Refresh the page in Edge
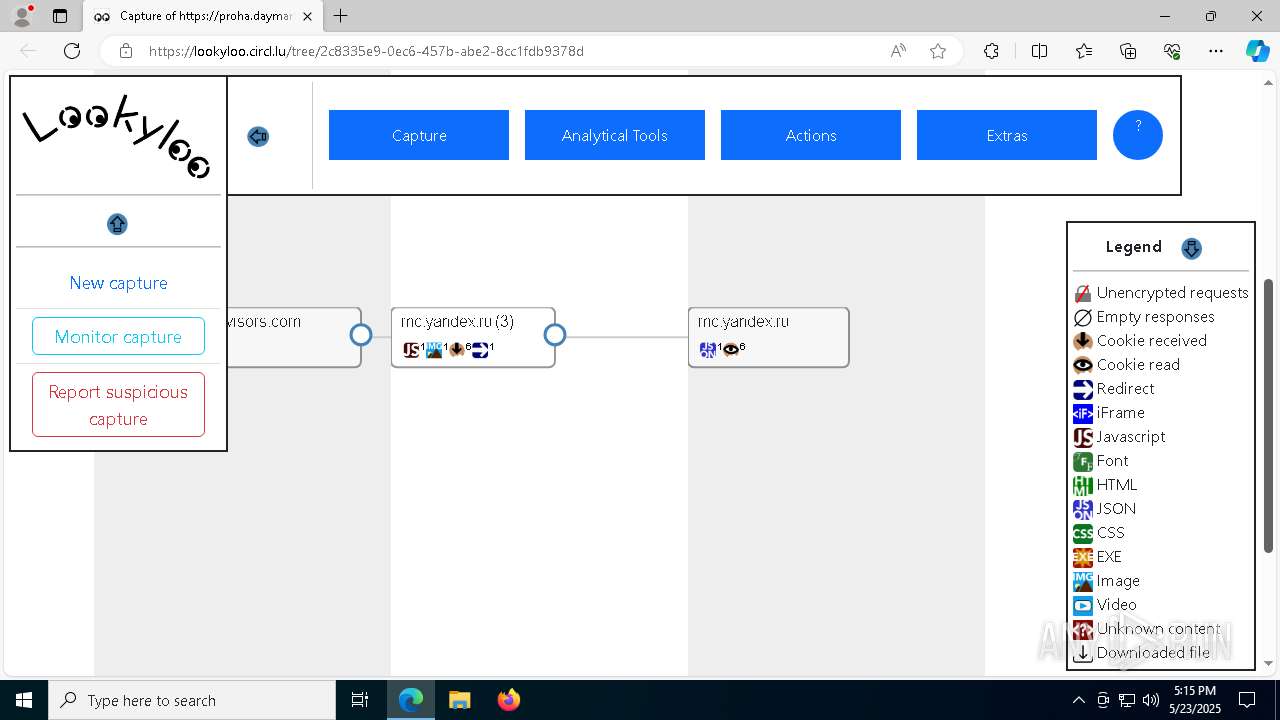Screen dimensions: 1280x720 point(72,51)
